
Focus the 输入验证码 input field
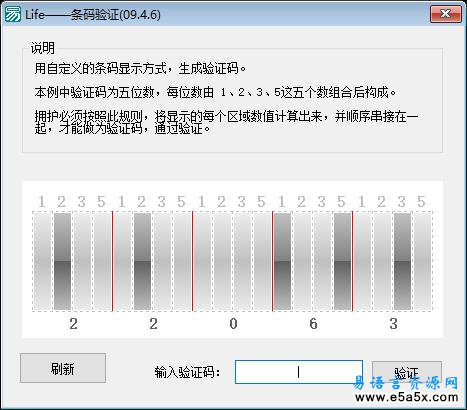[x=299, y=372]
